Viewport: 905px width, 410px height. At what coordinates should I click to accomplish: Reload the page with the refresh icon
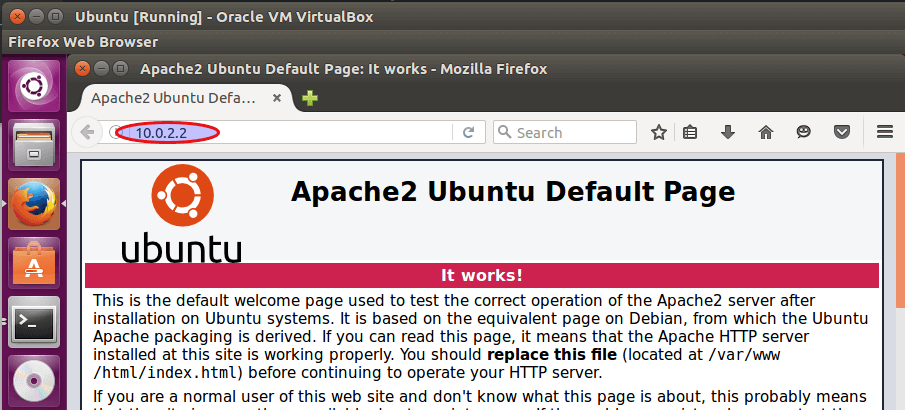[x=468, y=132]
